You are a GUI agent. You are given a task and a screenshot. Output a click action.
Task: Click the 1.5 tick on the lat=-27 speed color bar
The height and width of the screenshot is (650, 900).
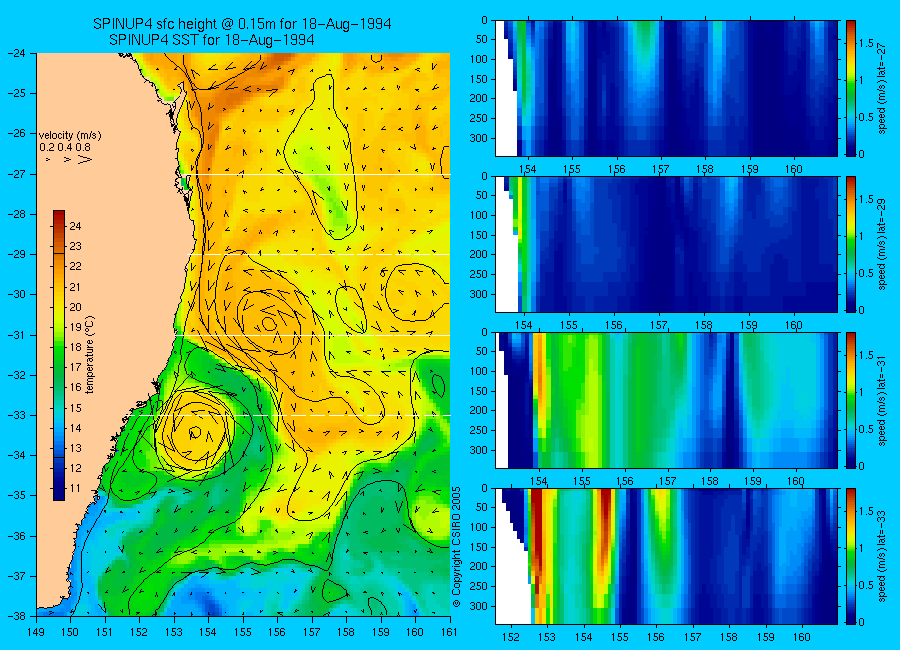pyautogui.click(x=867, y=44)
